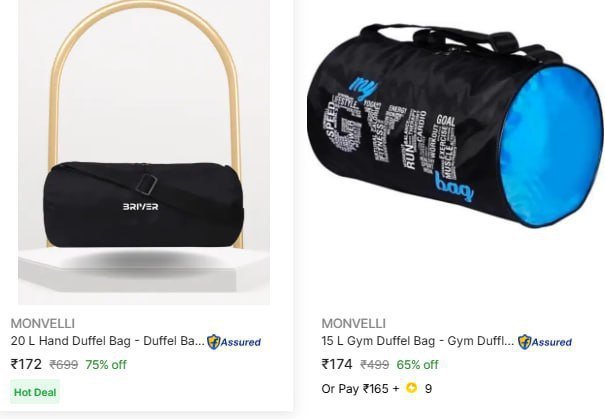Click MONVELLI brand above 15 L bag

[353, 323]
